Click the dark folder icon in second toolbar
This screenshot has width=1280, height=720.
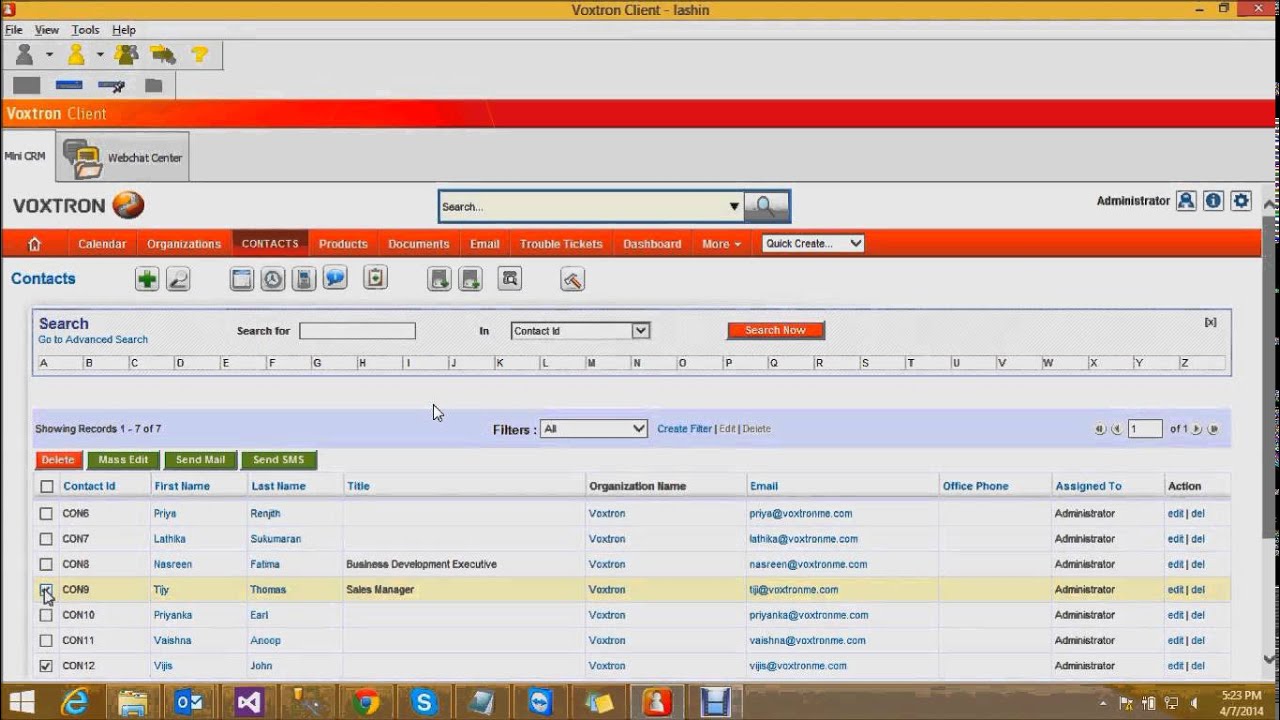[x=153, y=86]
